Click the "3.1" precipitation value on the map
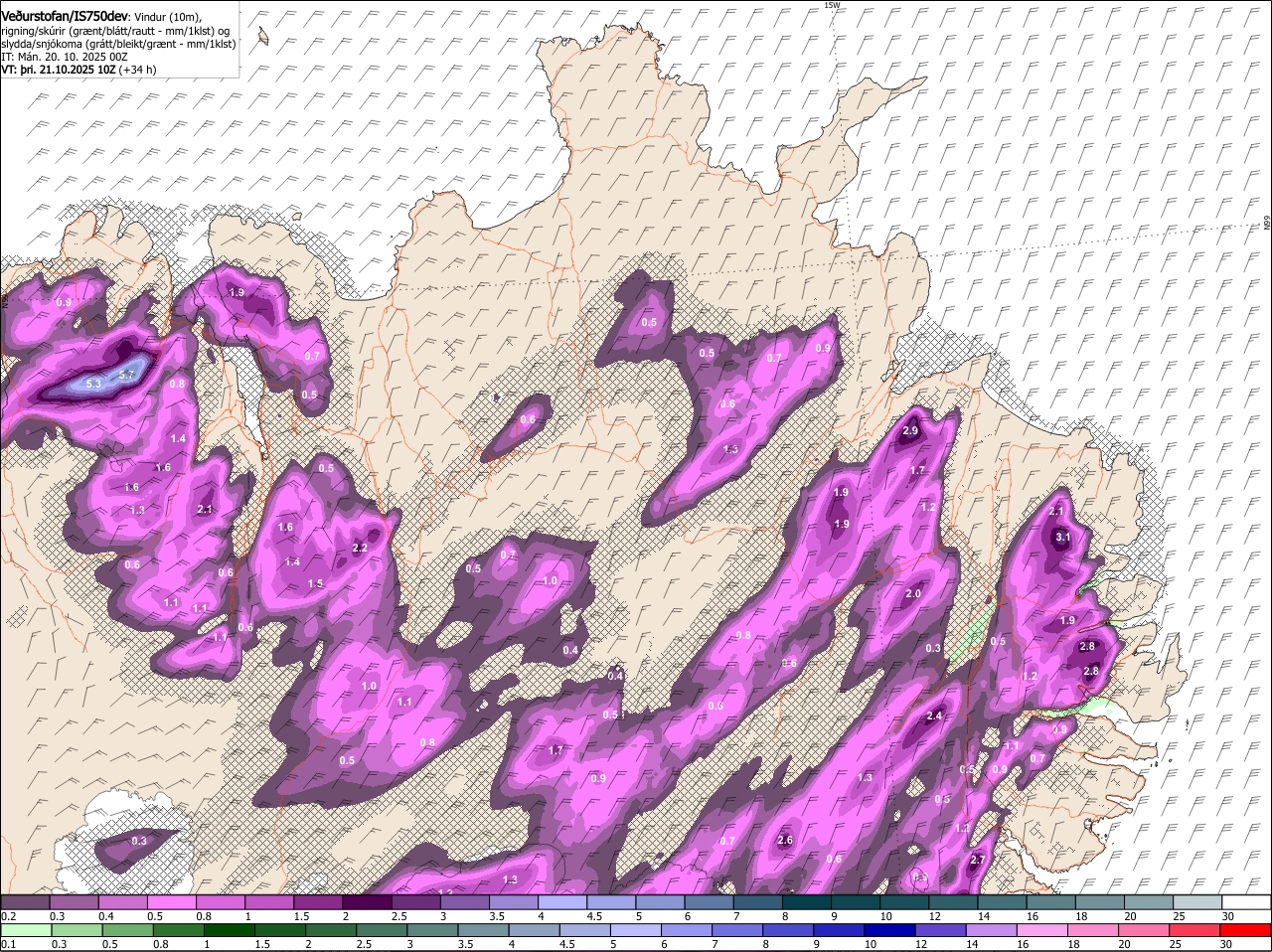Screen dimensions: 1272x952 1063,537
